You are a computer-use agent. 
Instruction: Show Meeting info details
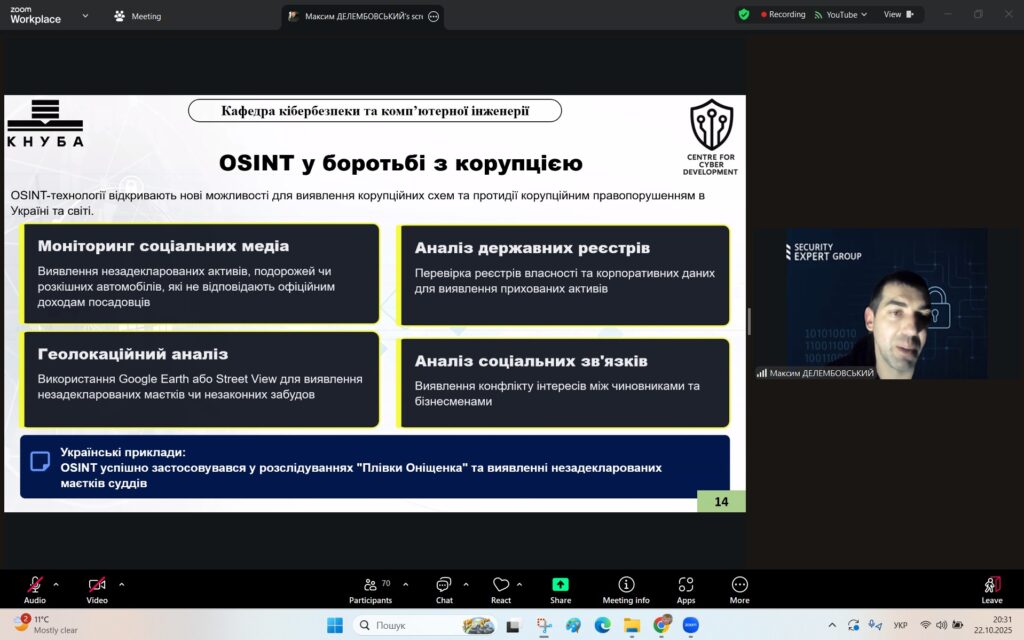[x=626, y=588]
